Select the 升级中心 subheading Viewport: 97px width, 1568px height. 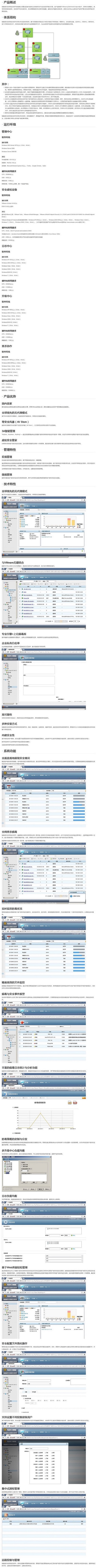point(7,296)
